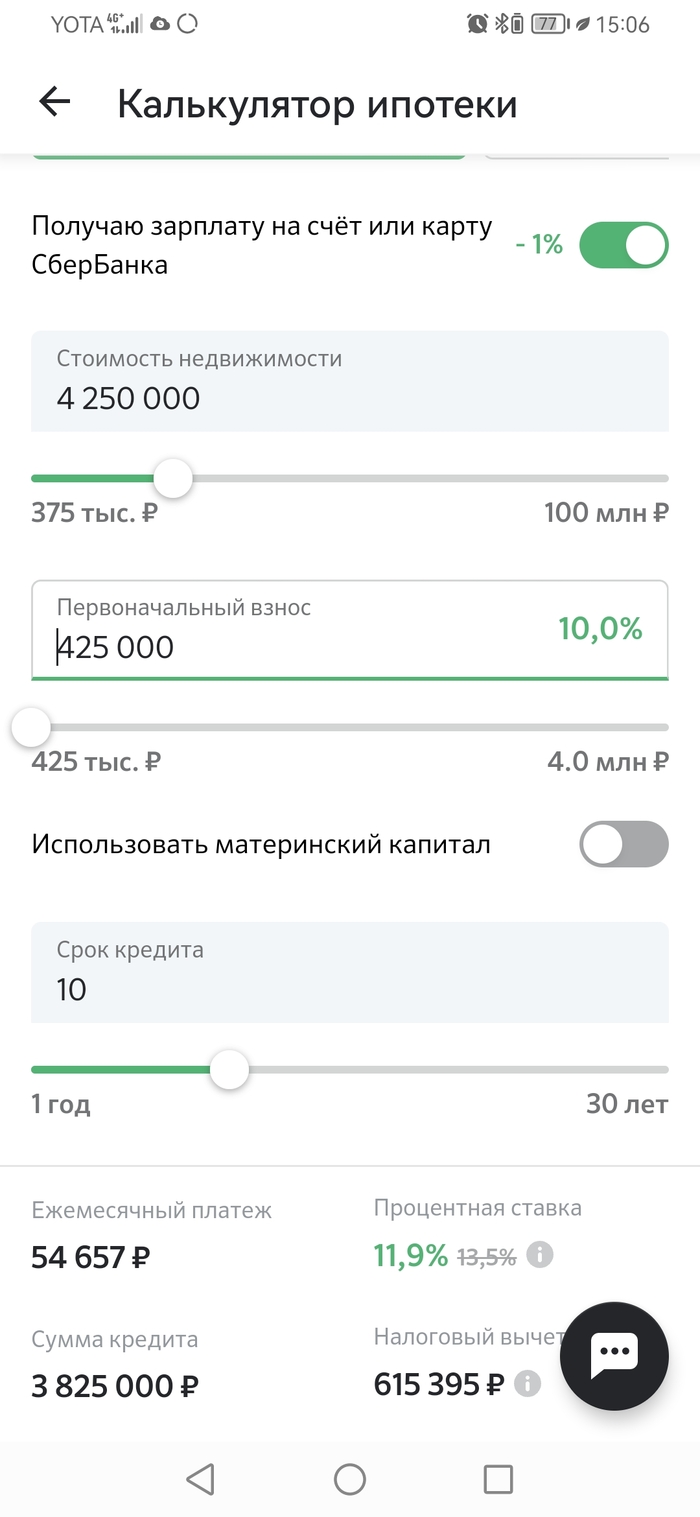The height and width of the screenshot is (1517, 700).
Task: Tap info icon next to interest rate
Action: pyautogui.click(x=540, y=1255)
